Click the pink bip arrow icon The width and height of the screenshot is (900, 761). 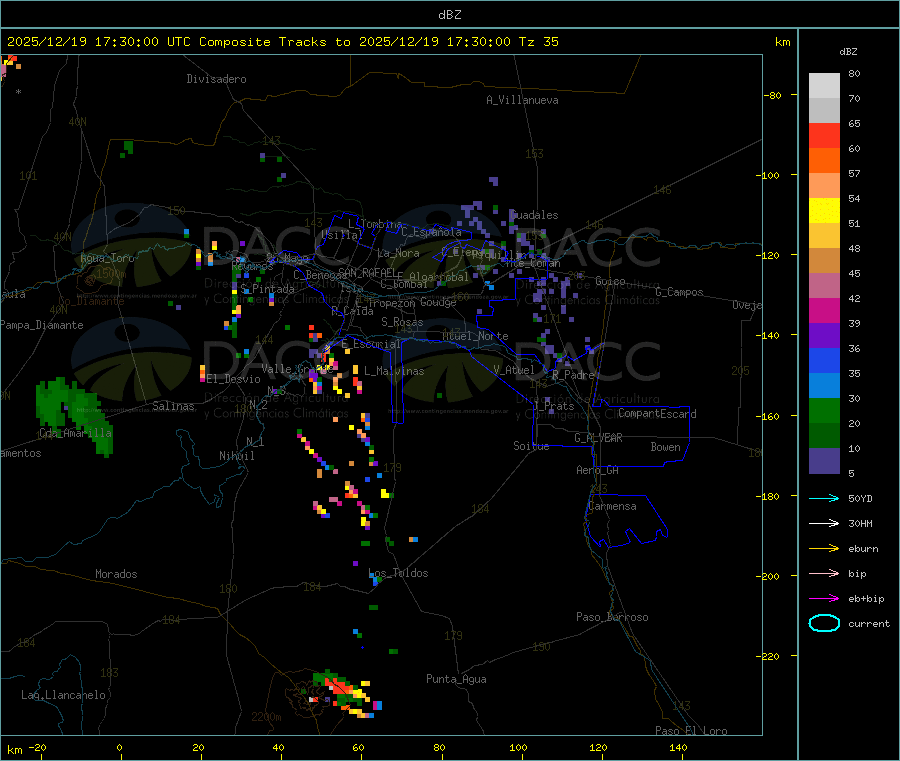[x=824, y=573]
